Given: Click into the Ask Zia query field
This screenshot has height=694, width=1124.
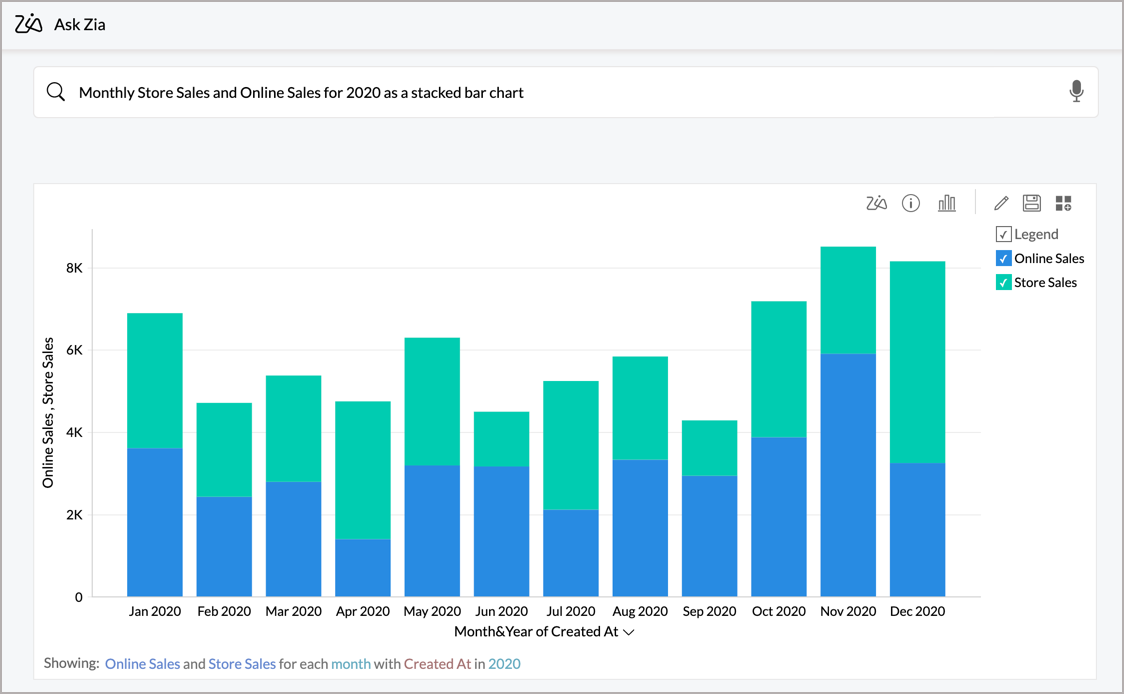Looking at the screenshot, I should 560,92.
